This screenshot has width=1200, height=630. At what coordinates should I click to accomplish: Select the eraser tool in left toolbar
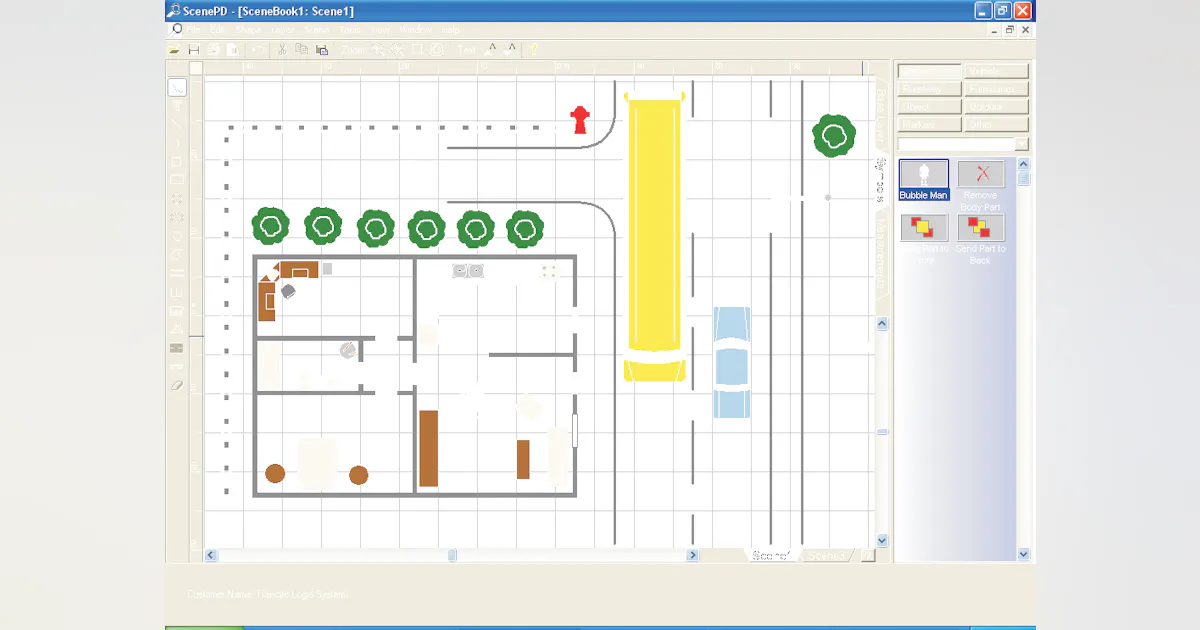177,385
